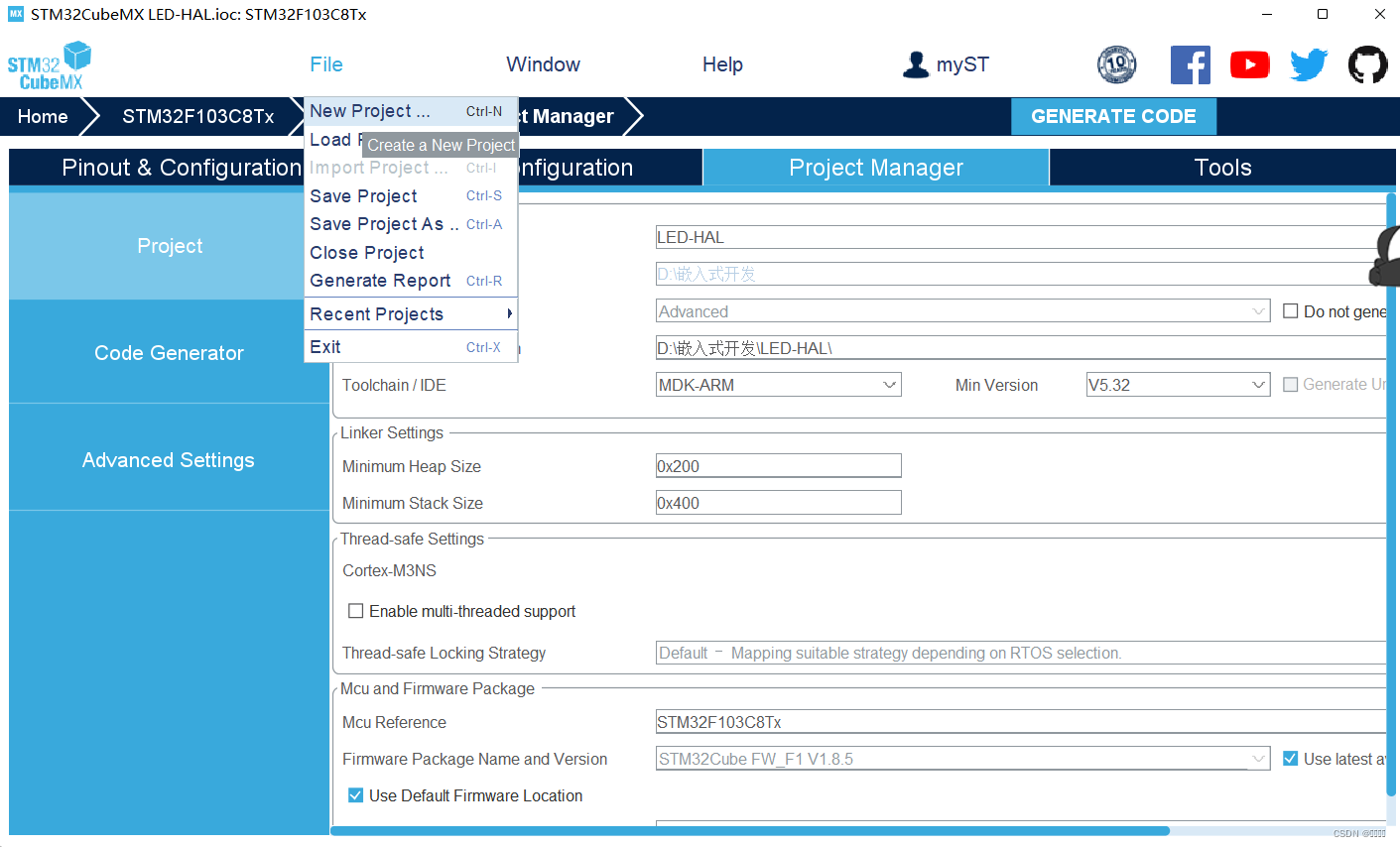
Task: Open the YouTube icon link
Action: click(x=1249, y=64)
